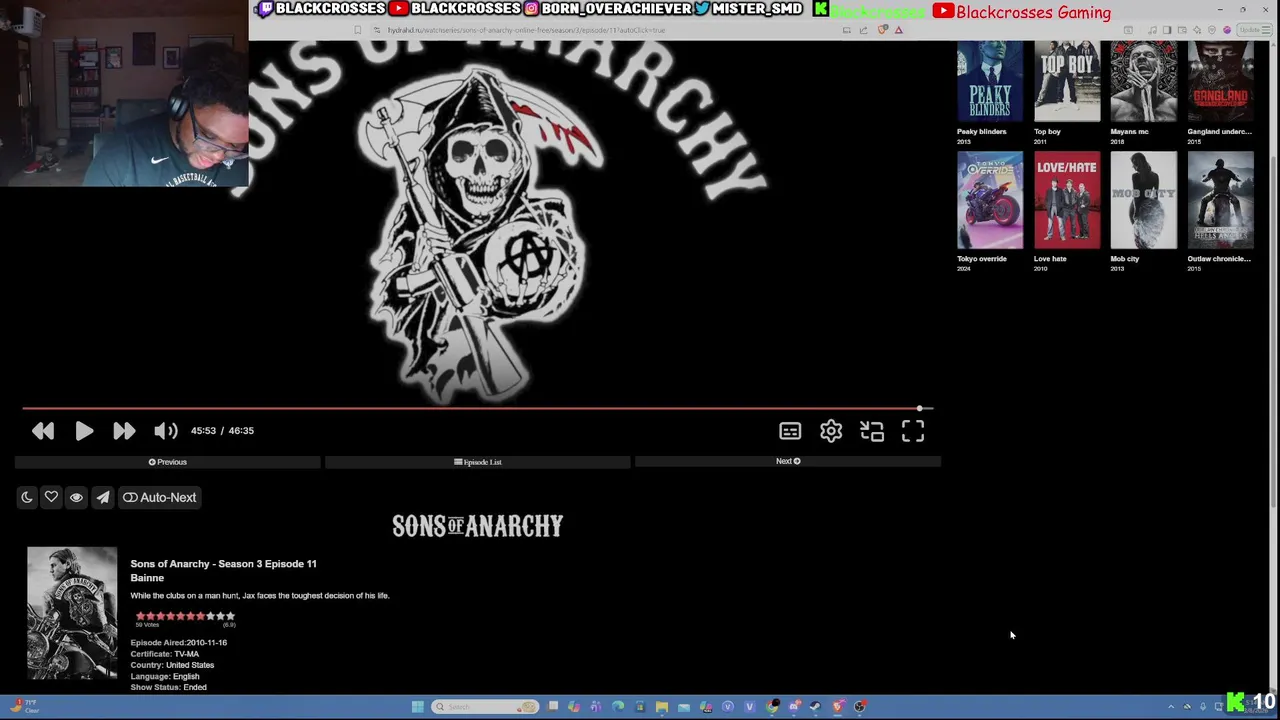Click the Tokyo override title link
This screenshot has width=1280, height=720.
pyautogui.click(x=982, y=258)
